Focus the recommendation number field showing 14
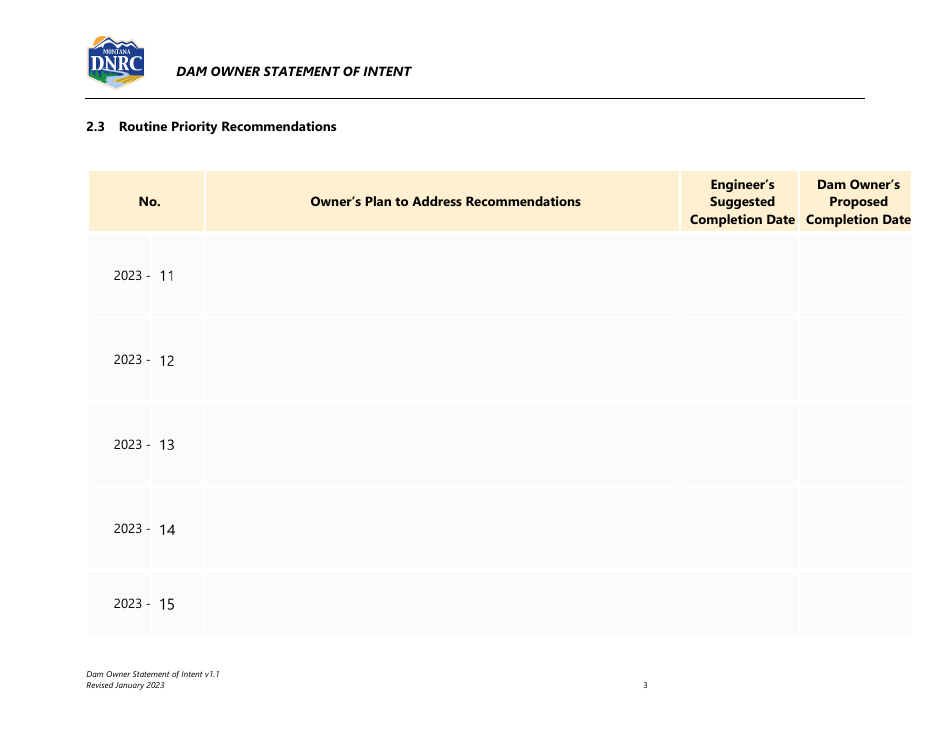This screenshot has width=950, height=735. pyautogui.click(x=176, y=529)
